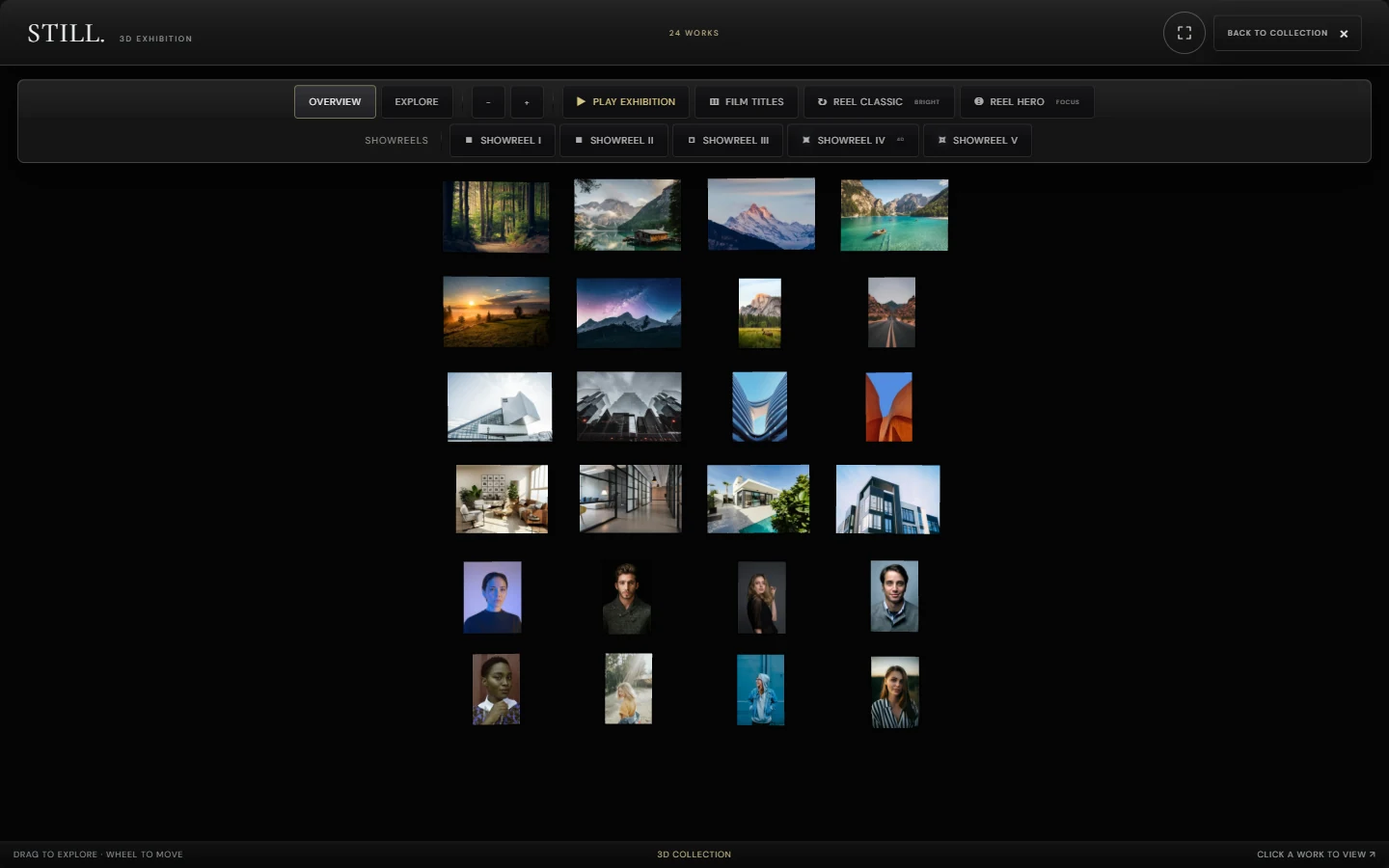Open the turquoise lake boat photo
Viewport: 1389px width, 868px height.
pyautogui.click(x=894, y=215)
